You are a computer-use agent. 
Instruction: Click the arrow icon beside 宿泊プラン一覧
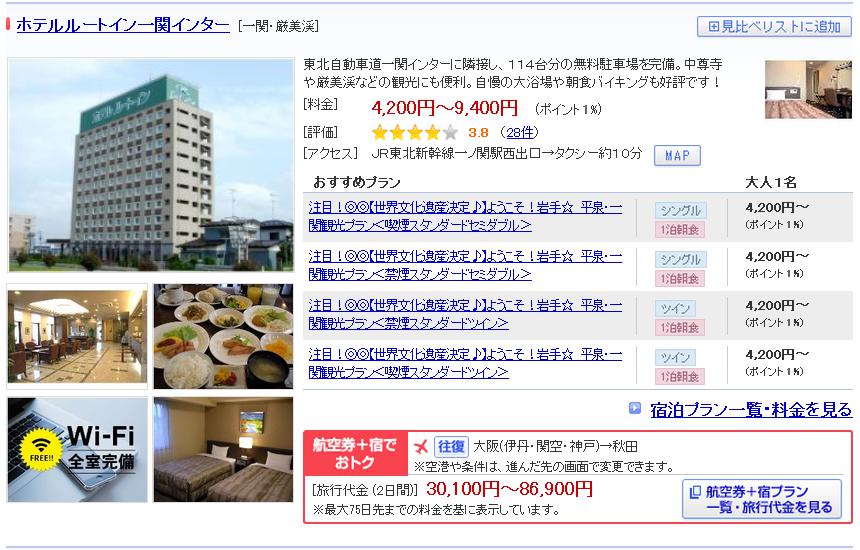(635, 408)
